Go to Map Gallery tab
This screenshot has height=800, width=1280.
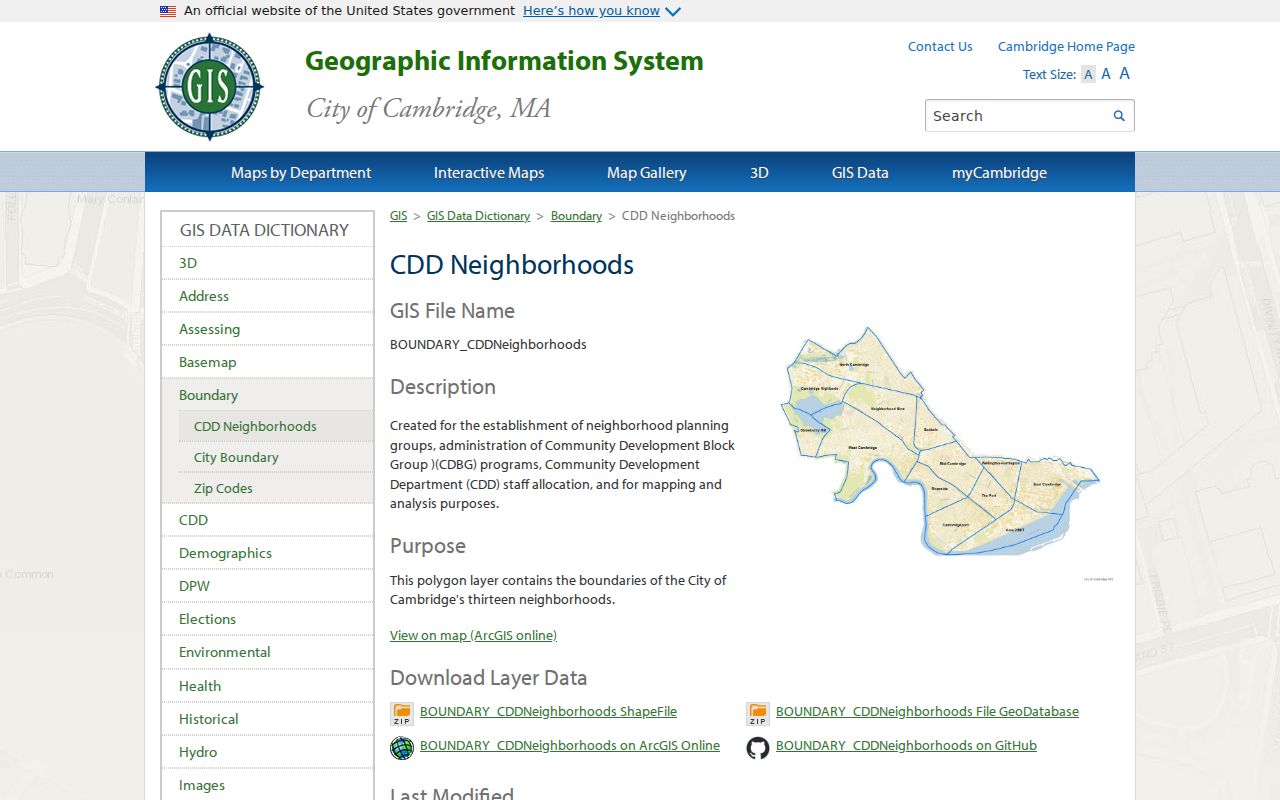click(x=647, y=172)
